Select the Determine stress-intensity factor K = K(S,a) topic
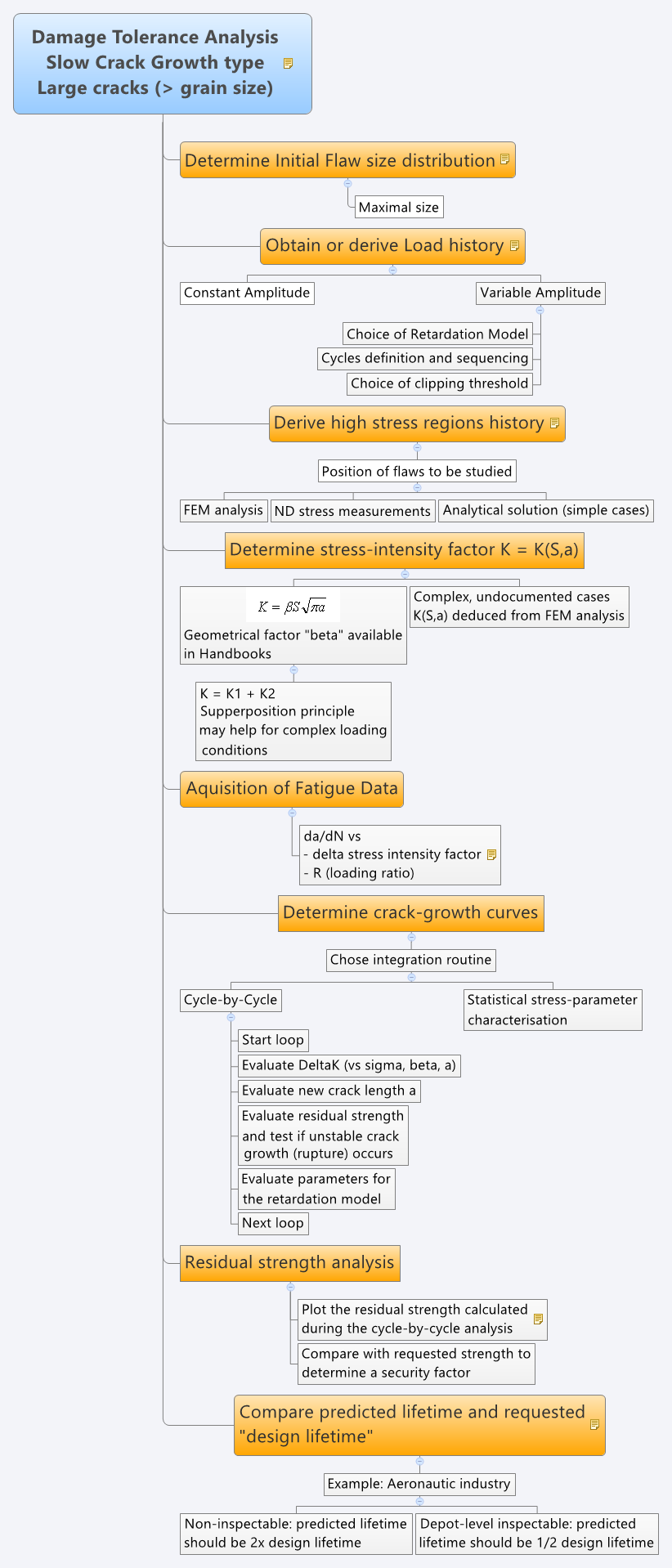This screenshot has width=672, height=1568. 405,550
